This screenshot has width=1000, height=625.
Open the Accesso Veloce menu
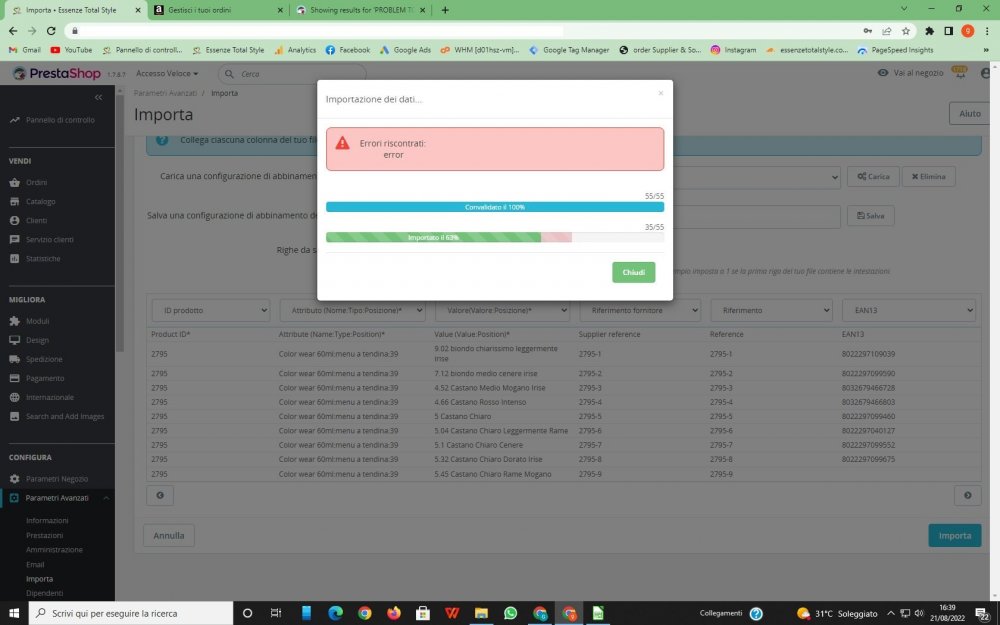tap(166, 73)
